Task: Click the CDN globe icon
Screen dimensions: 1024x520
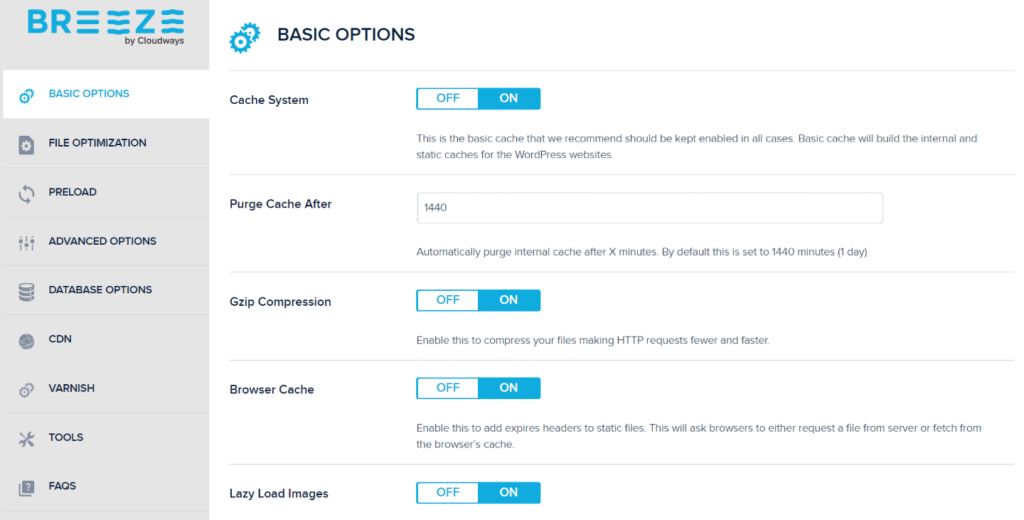Action: coord(27,340)
